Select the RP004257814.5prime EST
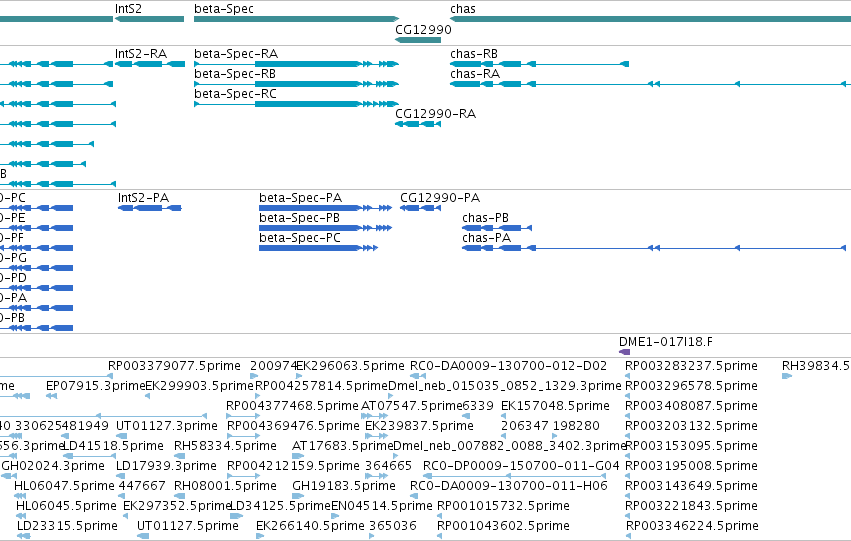Image resolution: width=851 pixels, height=541 pixels. tap(257, 396)
